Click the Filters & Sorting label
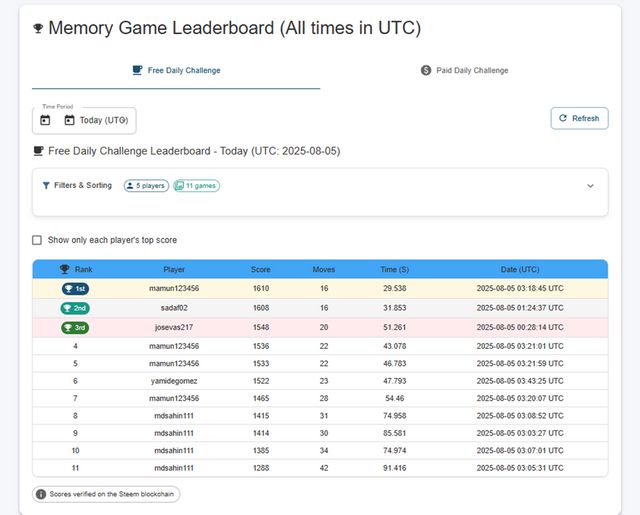 (83, 185)
